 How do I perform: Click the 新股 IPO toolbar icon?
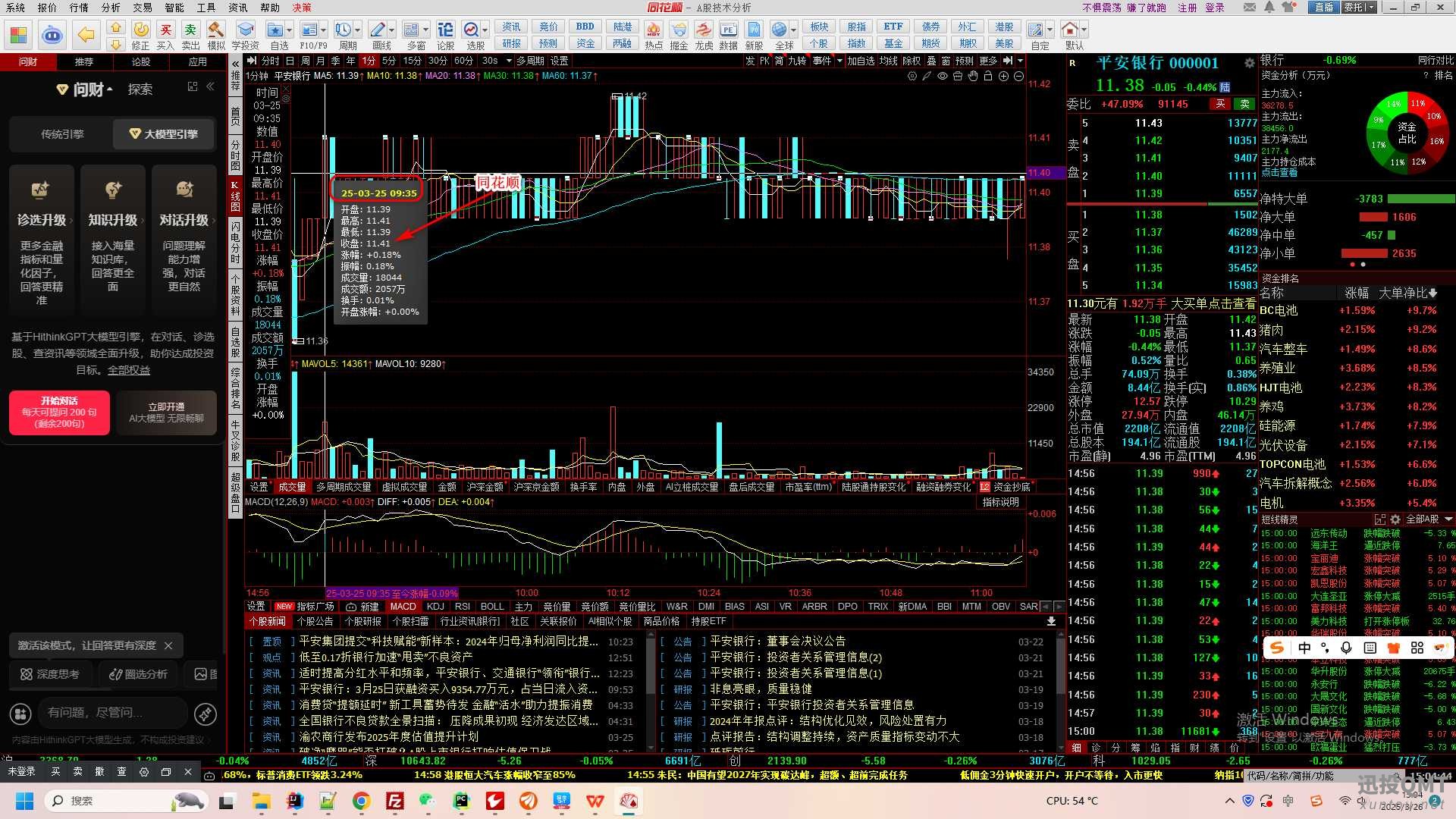[x=754, y=36]
